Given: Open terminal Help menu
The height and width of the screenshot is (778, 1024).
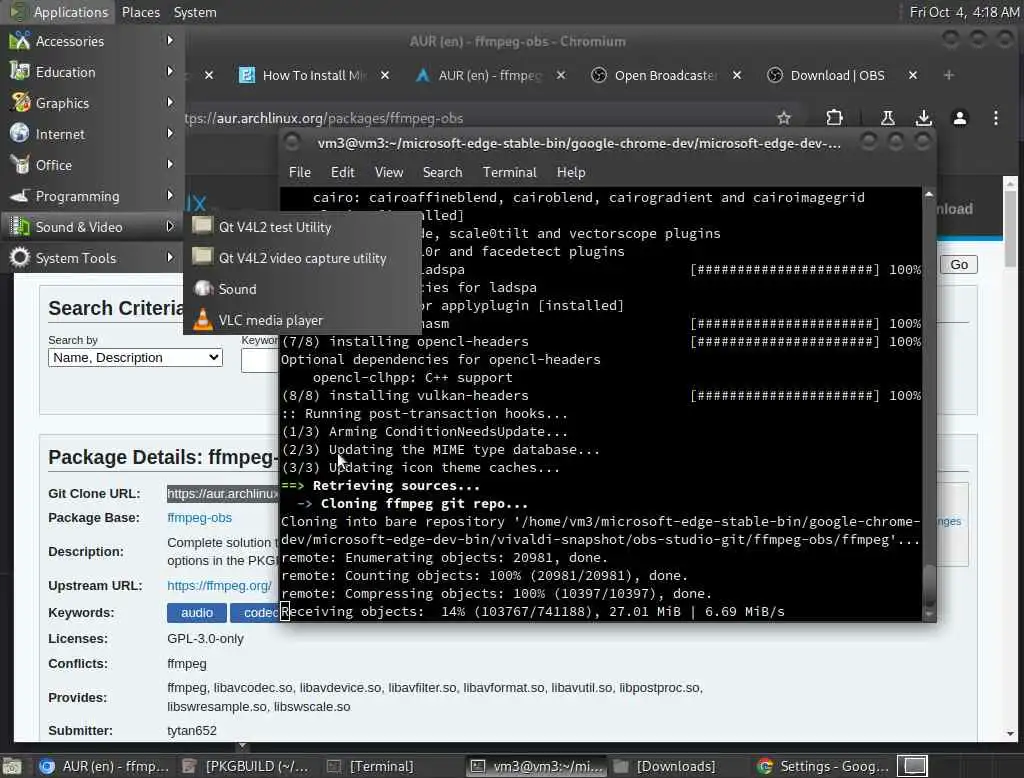Looking at the screenshot, I should 571,172.
